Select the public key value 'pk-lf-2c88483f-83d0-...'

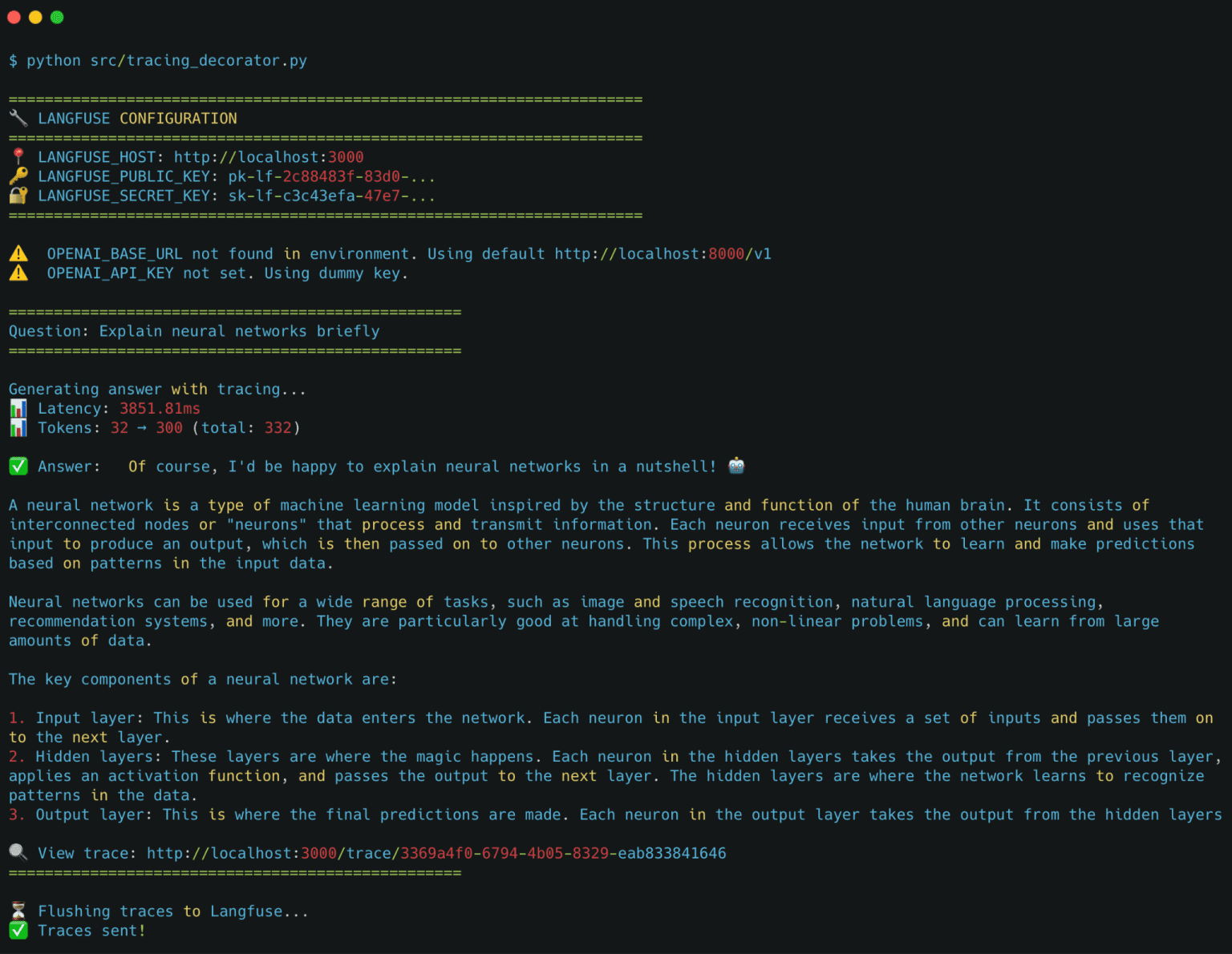[332, 176]
